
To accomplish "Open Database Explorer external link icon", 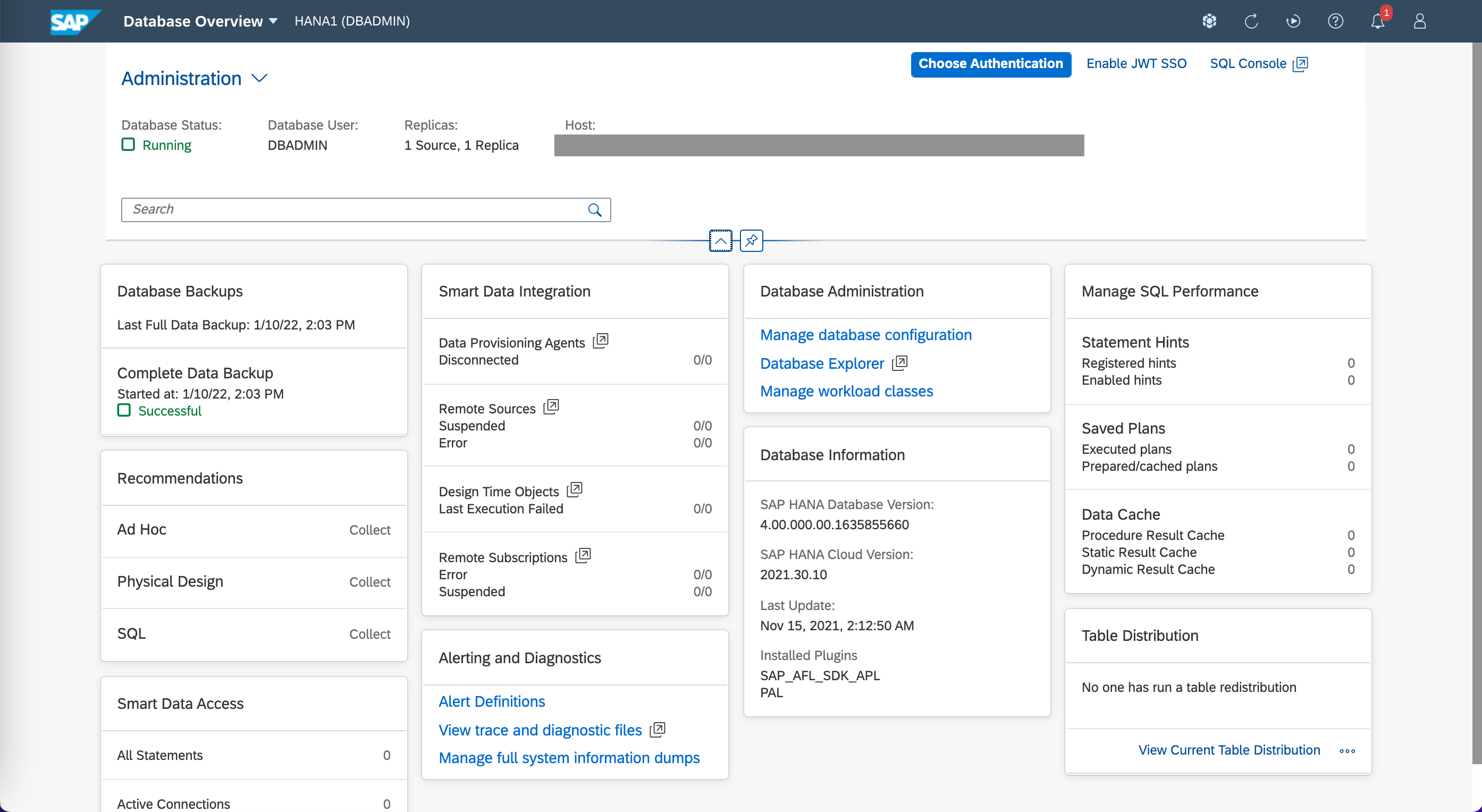I will tap(900, 363).
